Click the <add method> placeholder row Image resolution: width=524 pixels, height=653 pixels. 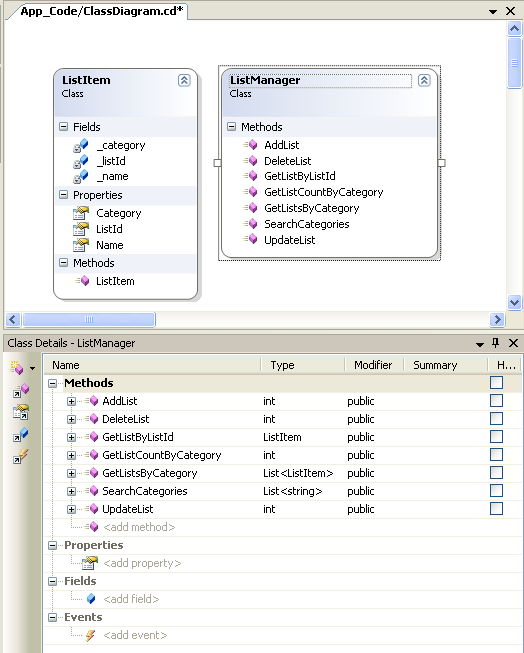pos(139,527)
